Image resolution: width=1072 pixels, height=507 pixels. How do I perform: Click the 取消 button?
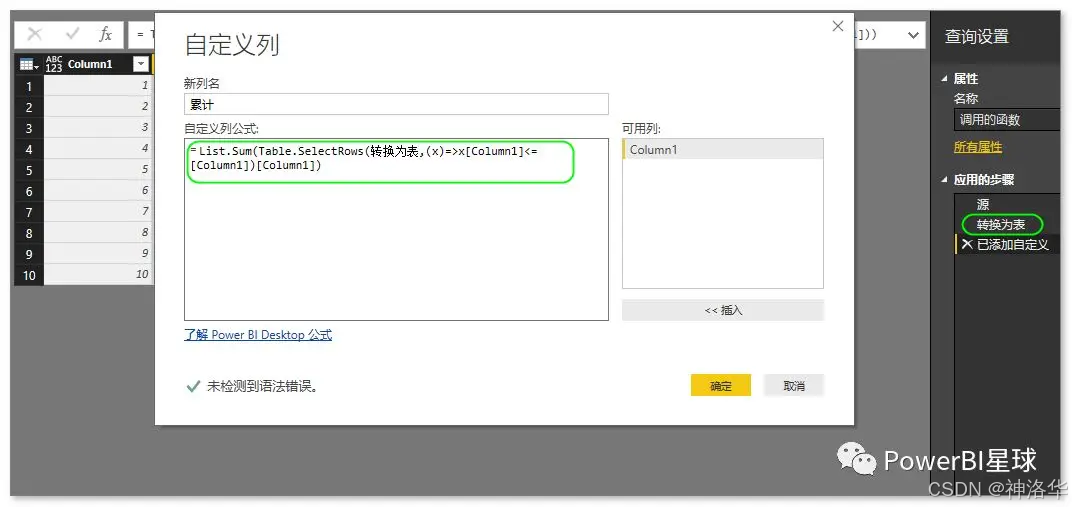click(x=794, y=385)
